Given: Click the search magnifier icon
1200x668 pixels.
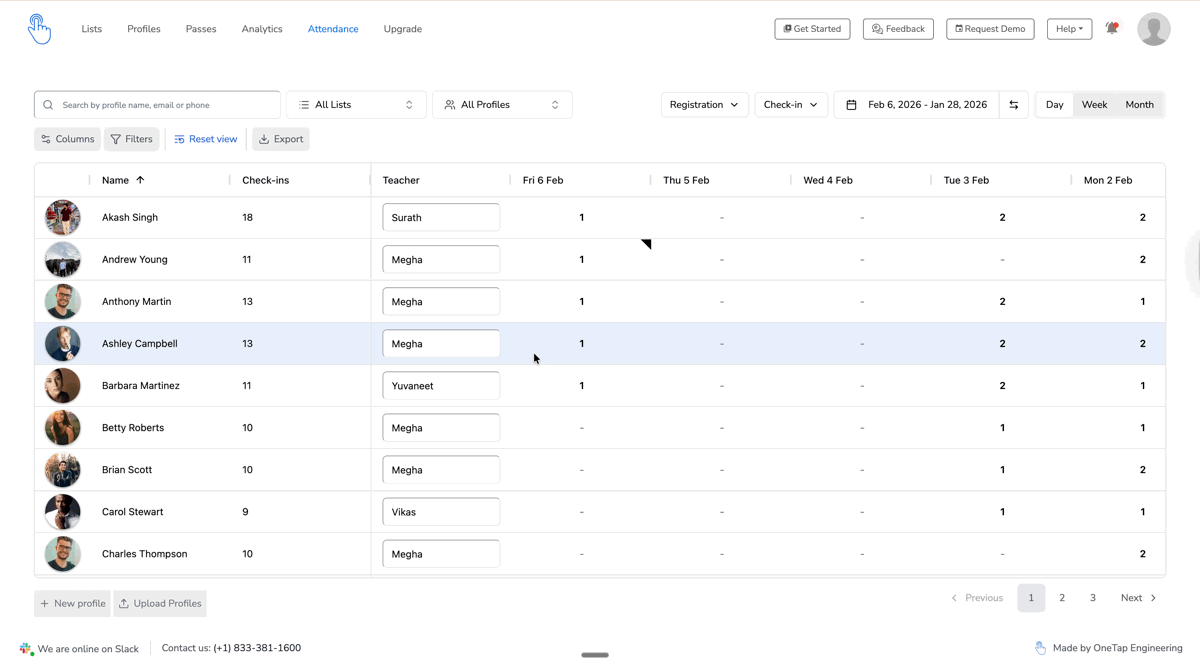Looking at the screenshot, I should pyautogui.click(x=48, y=105).
